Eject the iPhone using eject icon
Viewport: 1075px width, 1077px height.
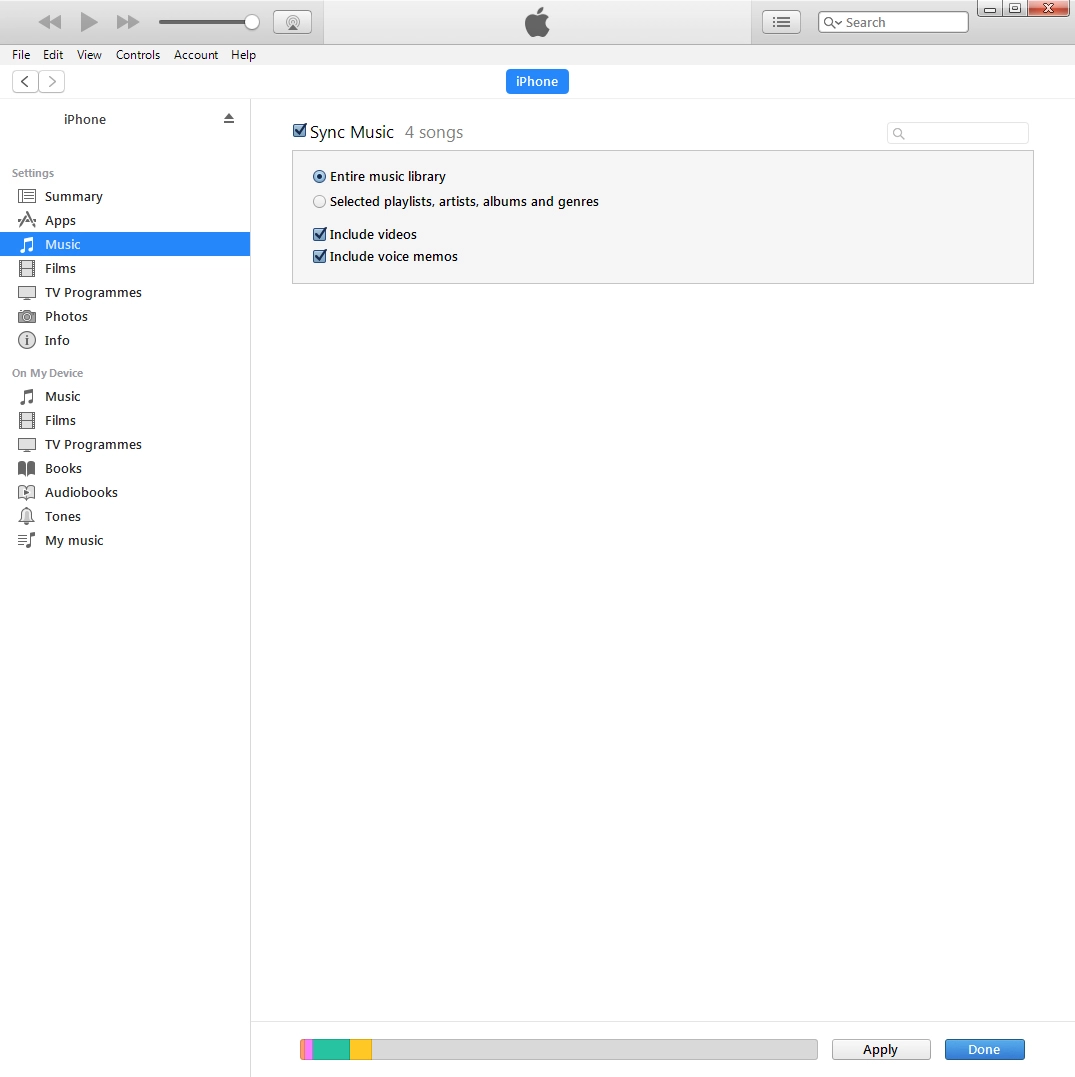click(229, 119)
